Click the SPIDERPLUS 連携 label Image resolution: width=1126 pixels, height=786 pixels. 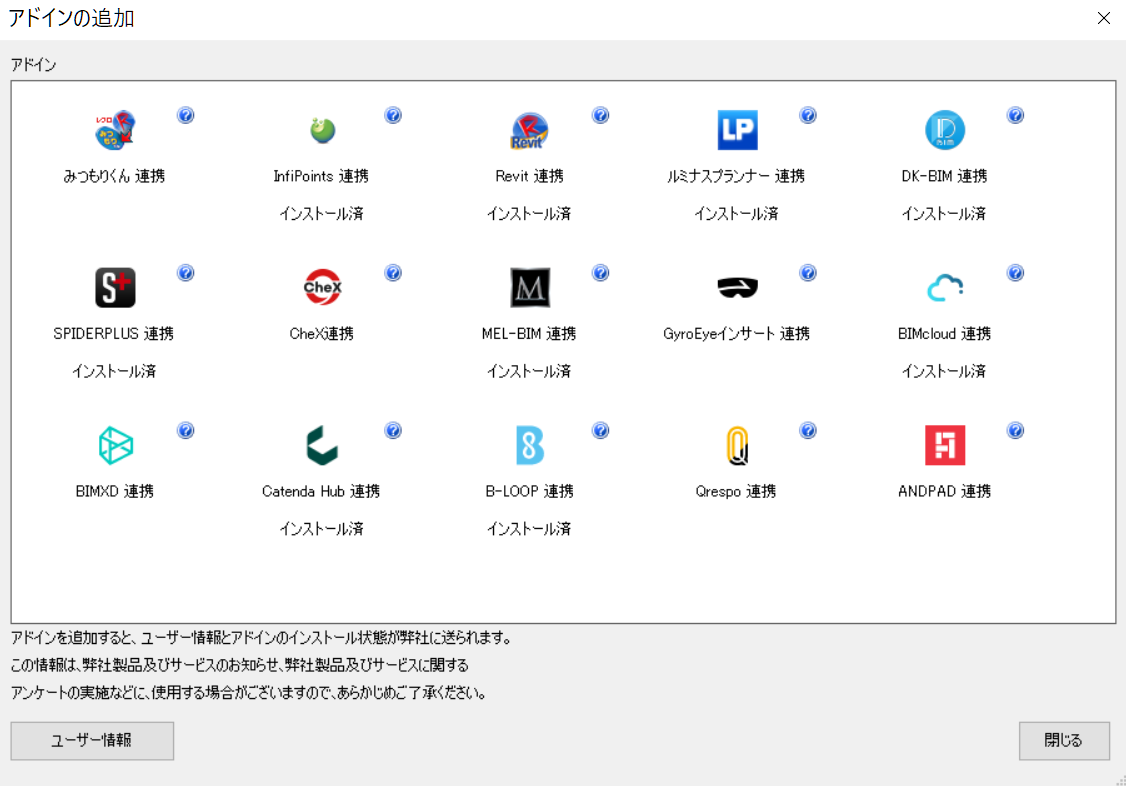tap(113, 334)
